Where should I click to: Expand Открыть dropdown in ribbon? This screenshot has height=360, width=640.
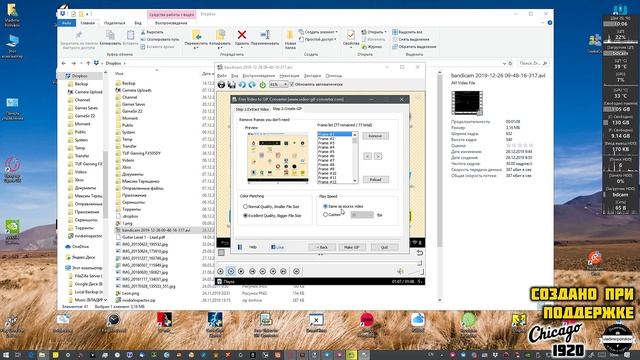tap(374, 32)
